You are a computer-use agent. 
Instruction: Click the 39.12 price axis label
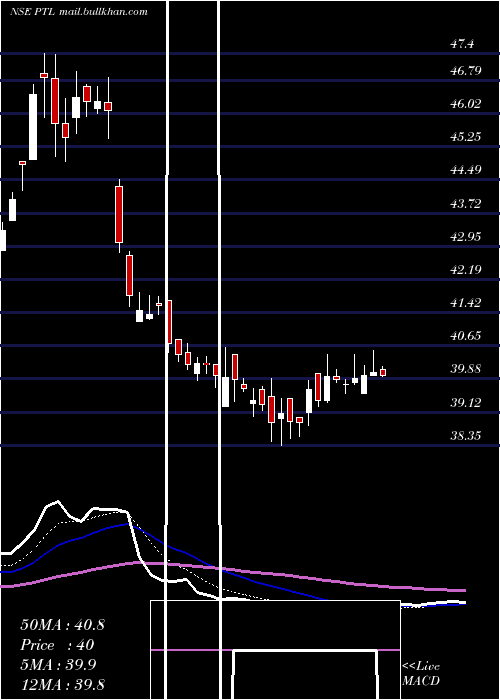466,403
